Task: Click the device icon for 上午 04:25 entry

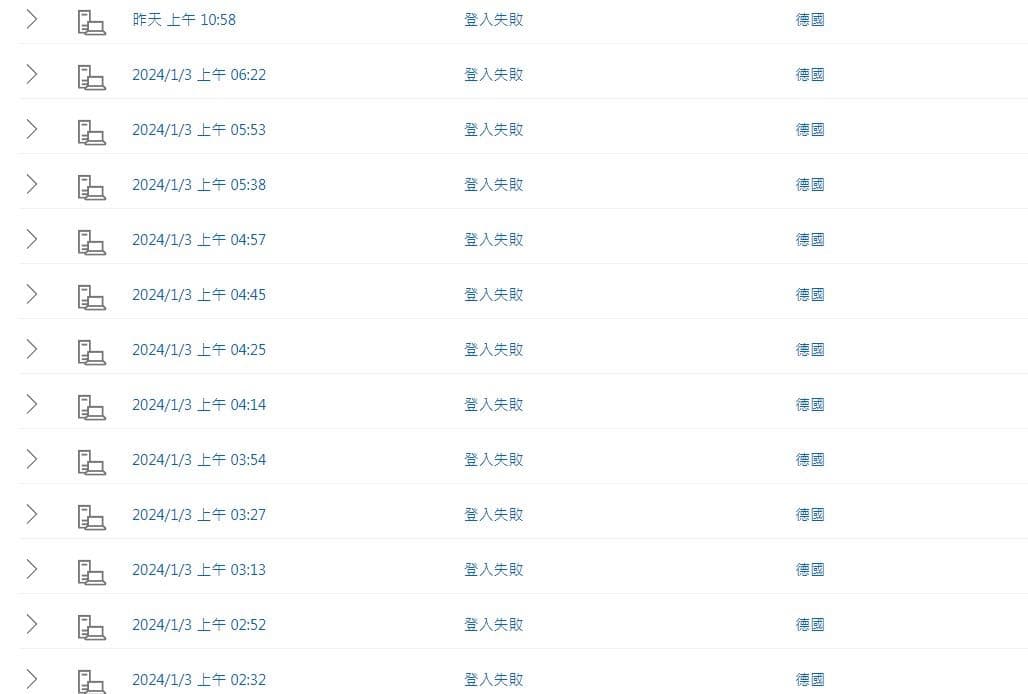Action: coord(91,353)
